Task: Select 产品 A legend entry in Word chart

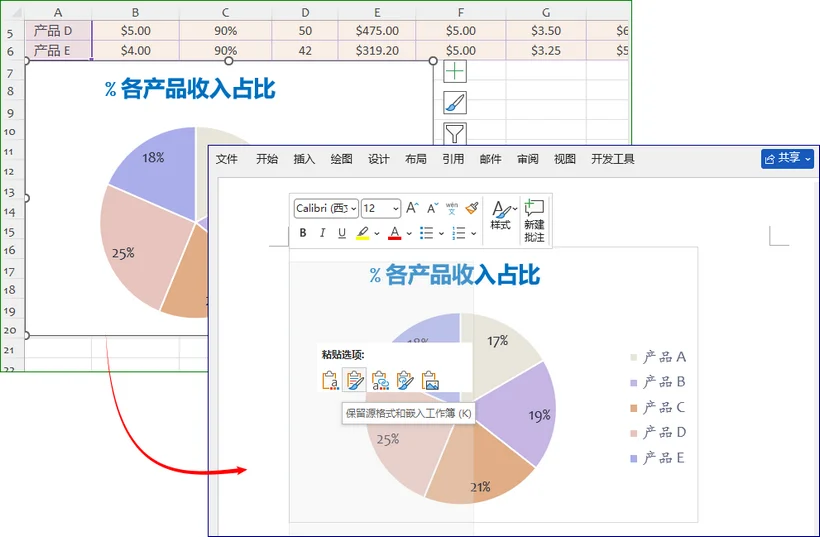Action: [658, 357]
